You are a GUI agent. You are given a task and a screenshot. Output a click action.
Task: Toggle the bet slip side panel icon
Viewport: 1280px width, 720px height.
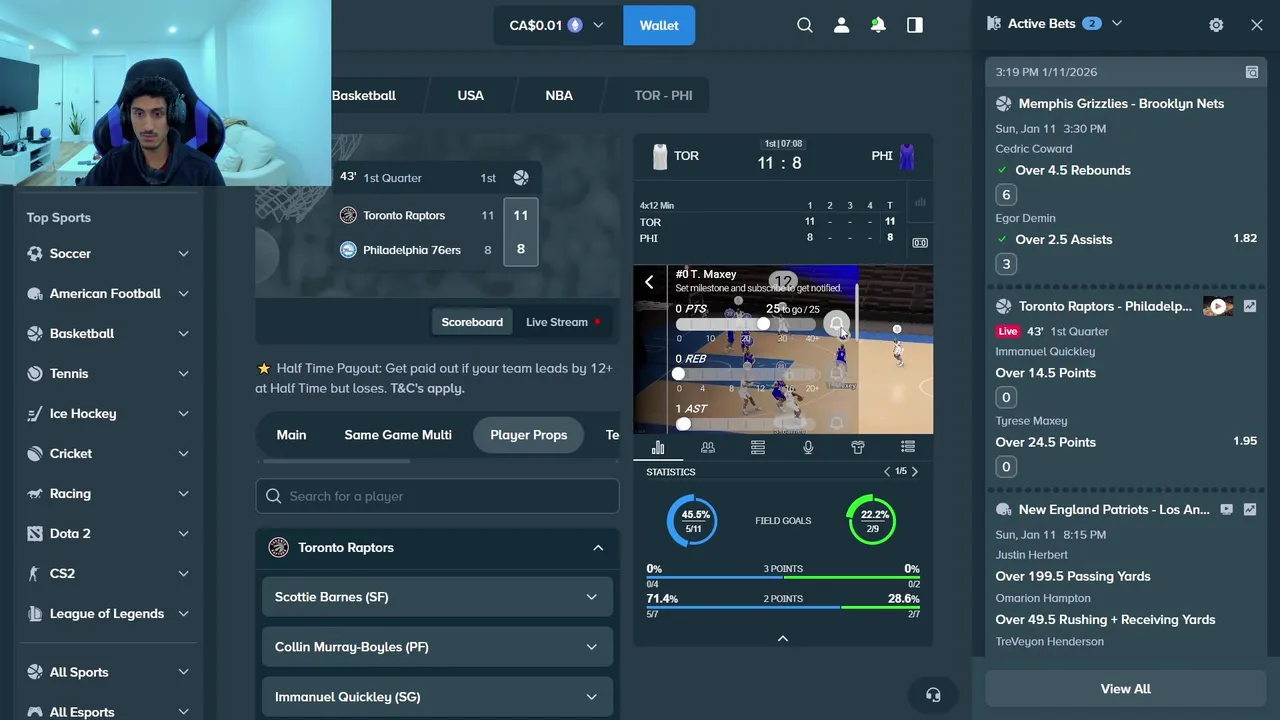[x=915, y=25]
